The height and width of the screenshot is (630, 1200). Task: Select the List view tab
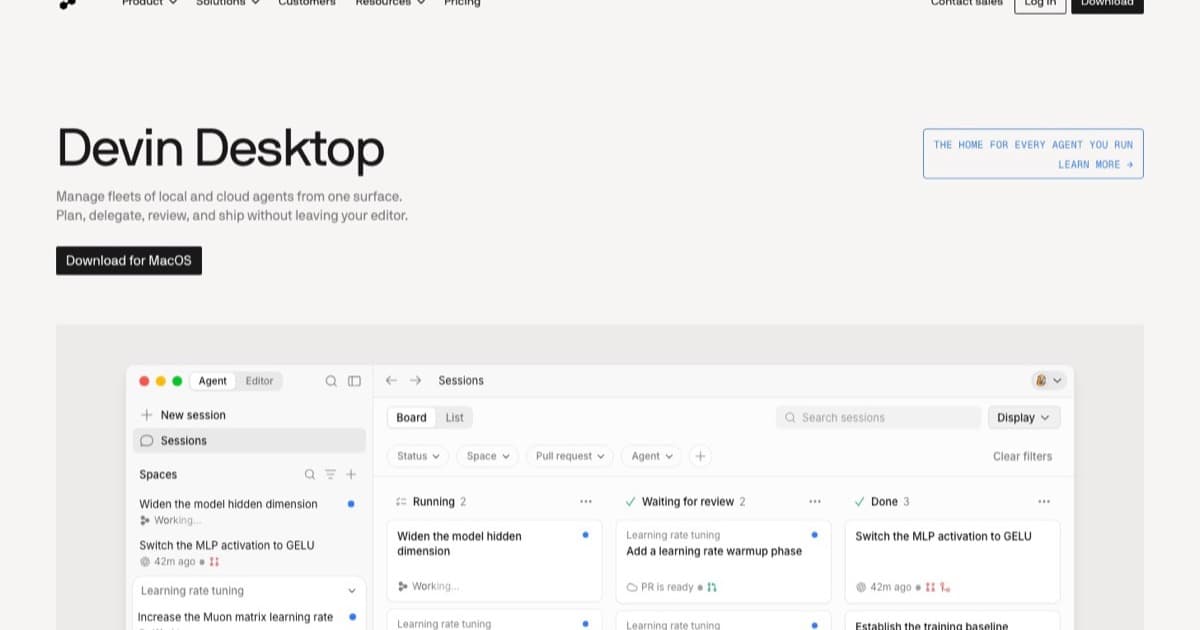(455, 418)
